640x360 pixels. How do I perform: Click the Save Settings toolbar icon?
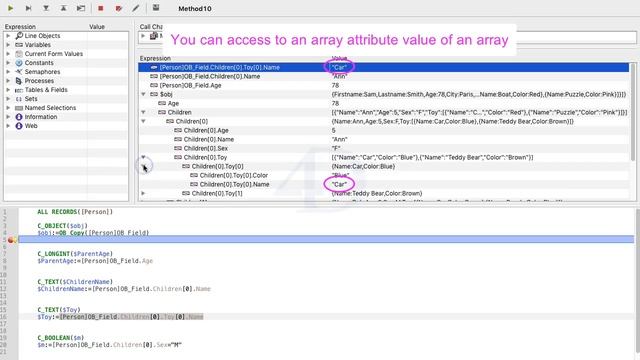156,8
